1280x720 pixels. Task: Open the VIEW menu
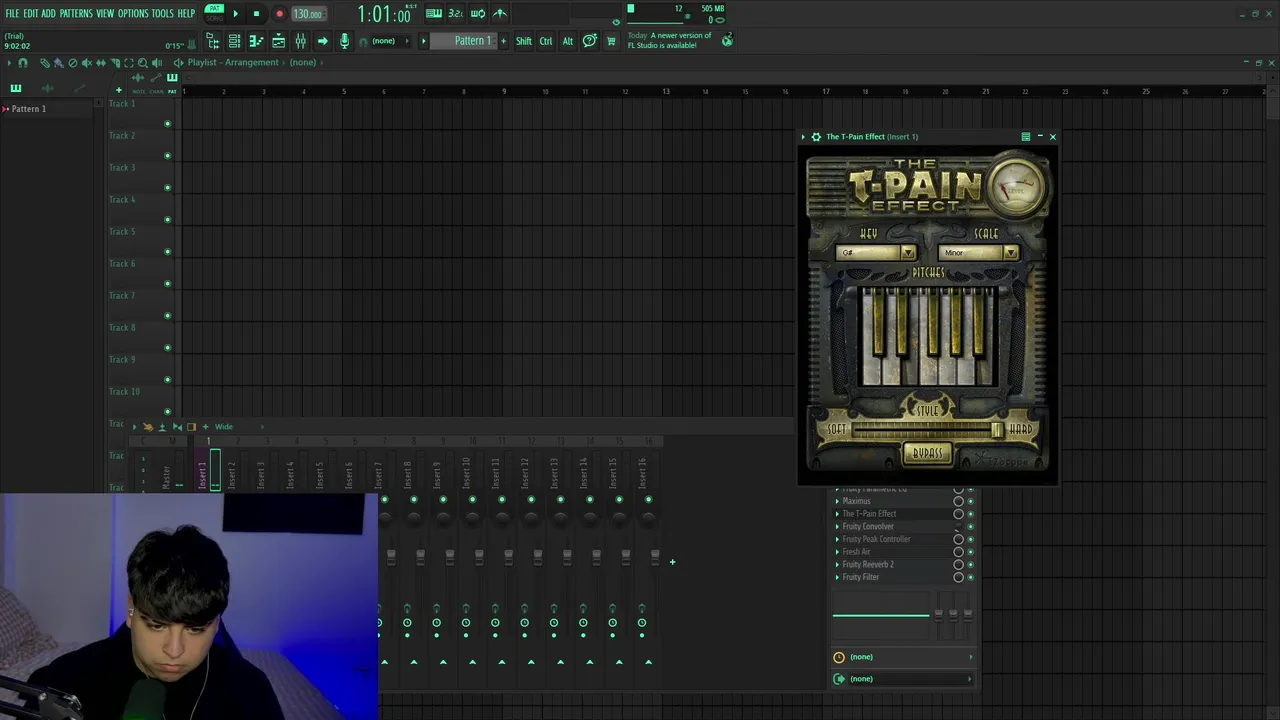tap(105, 13)
